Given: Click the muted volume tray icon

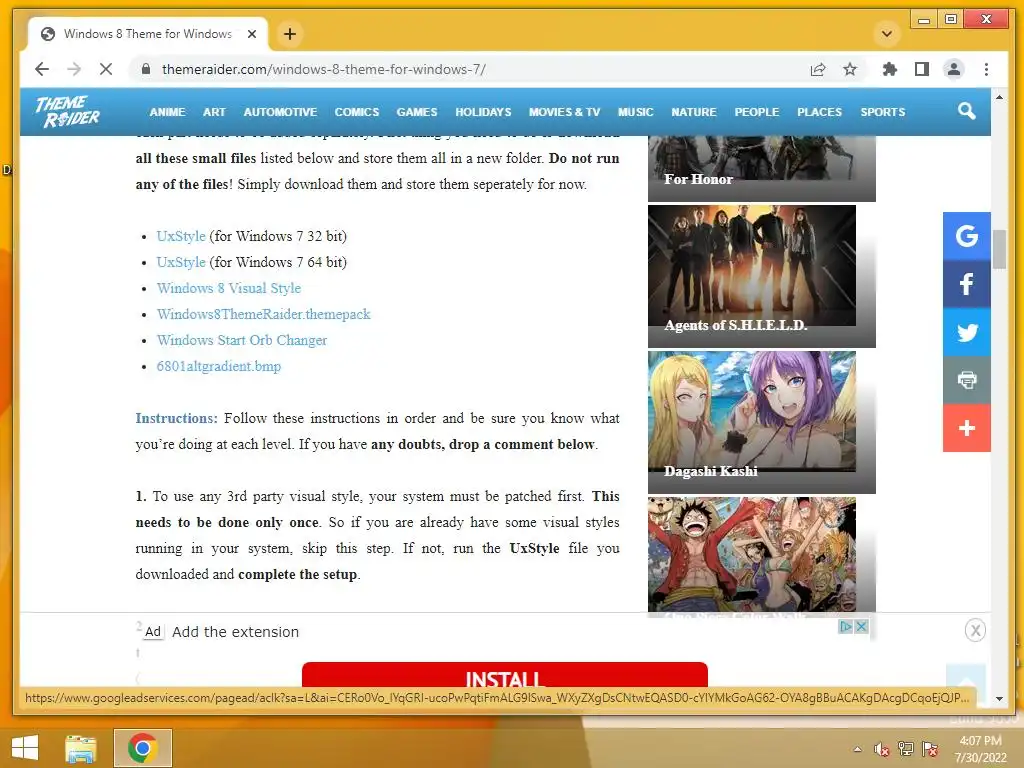Looking at the screenshot, I should [881, 749].
